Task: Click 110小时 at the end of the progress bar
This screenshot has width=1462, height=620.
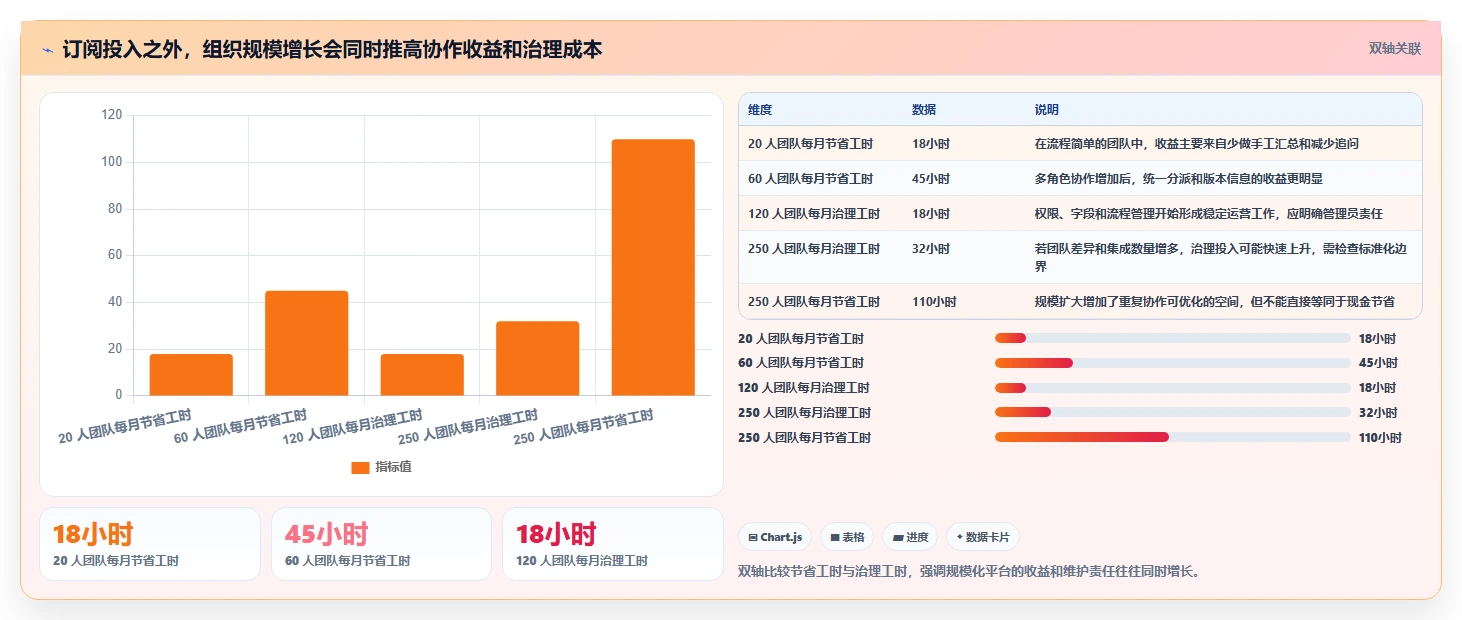Action: coord(1380,438)
